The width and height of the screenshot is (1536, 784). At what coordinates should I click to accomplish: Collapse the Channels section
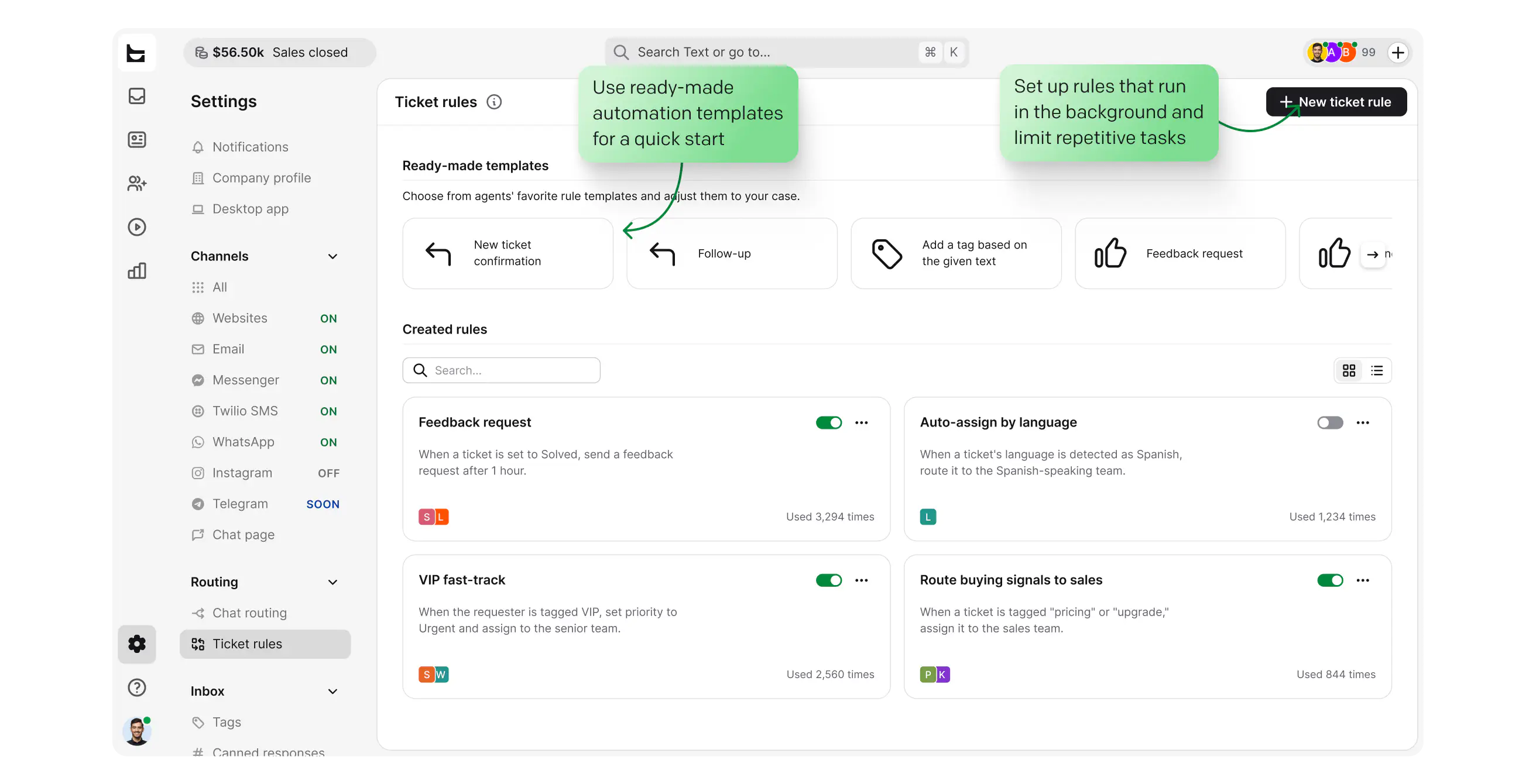point(332,256)
